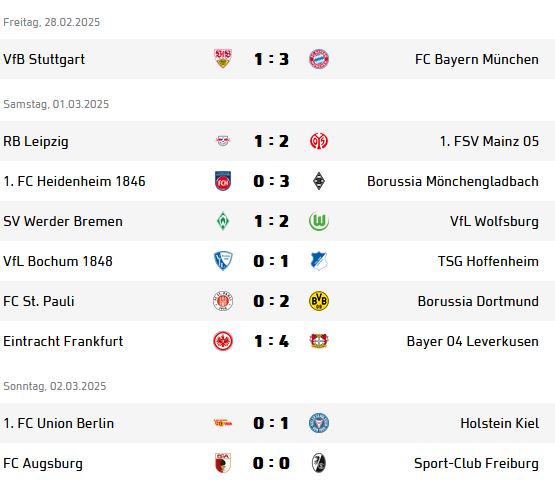This screenshot has height=480, width=555.
Task: Select the 1. FC Heidenheim 1846 name
Action: coord(74,181)
